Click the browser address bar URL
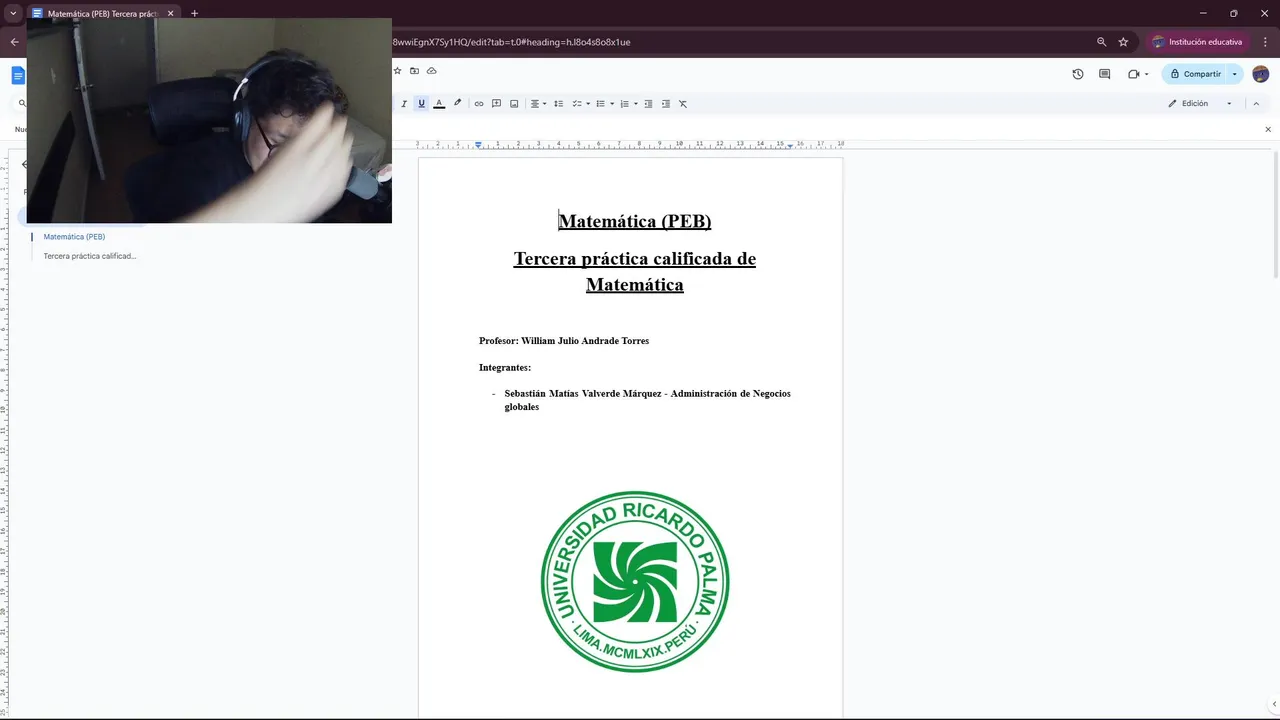The height and width of the screenshot is (720, 1280). click(x=511, y=42)
